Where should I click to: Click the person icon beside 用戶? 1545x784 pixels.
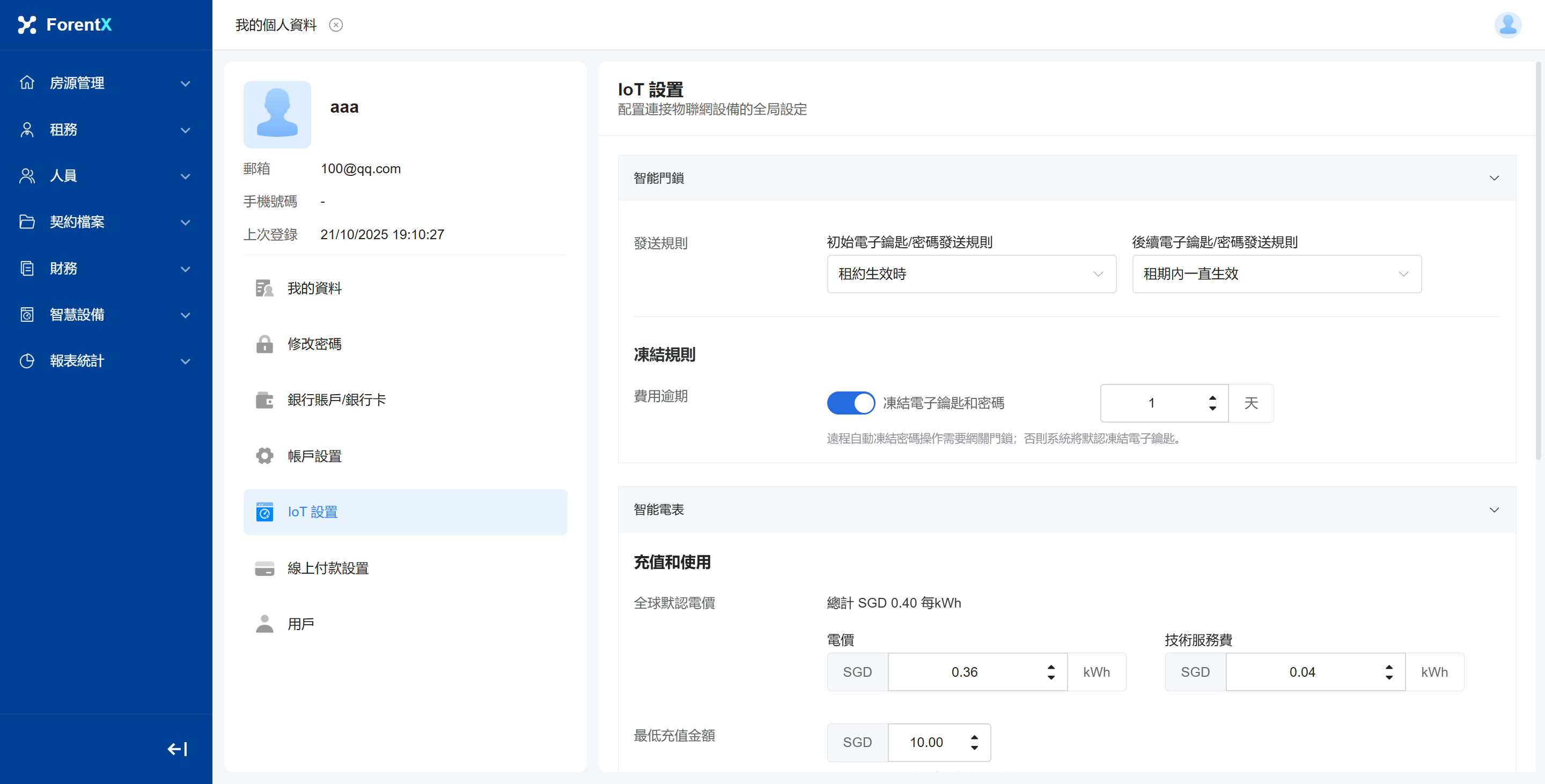(x=264, y=624)
